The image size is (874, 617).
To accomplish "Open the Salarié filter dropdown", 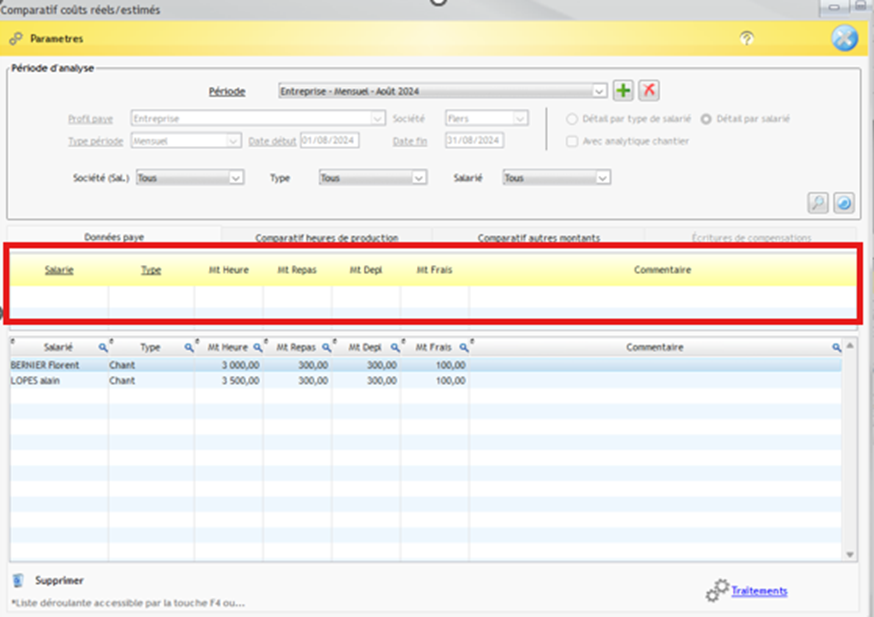I will coord(602,178).
